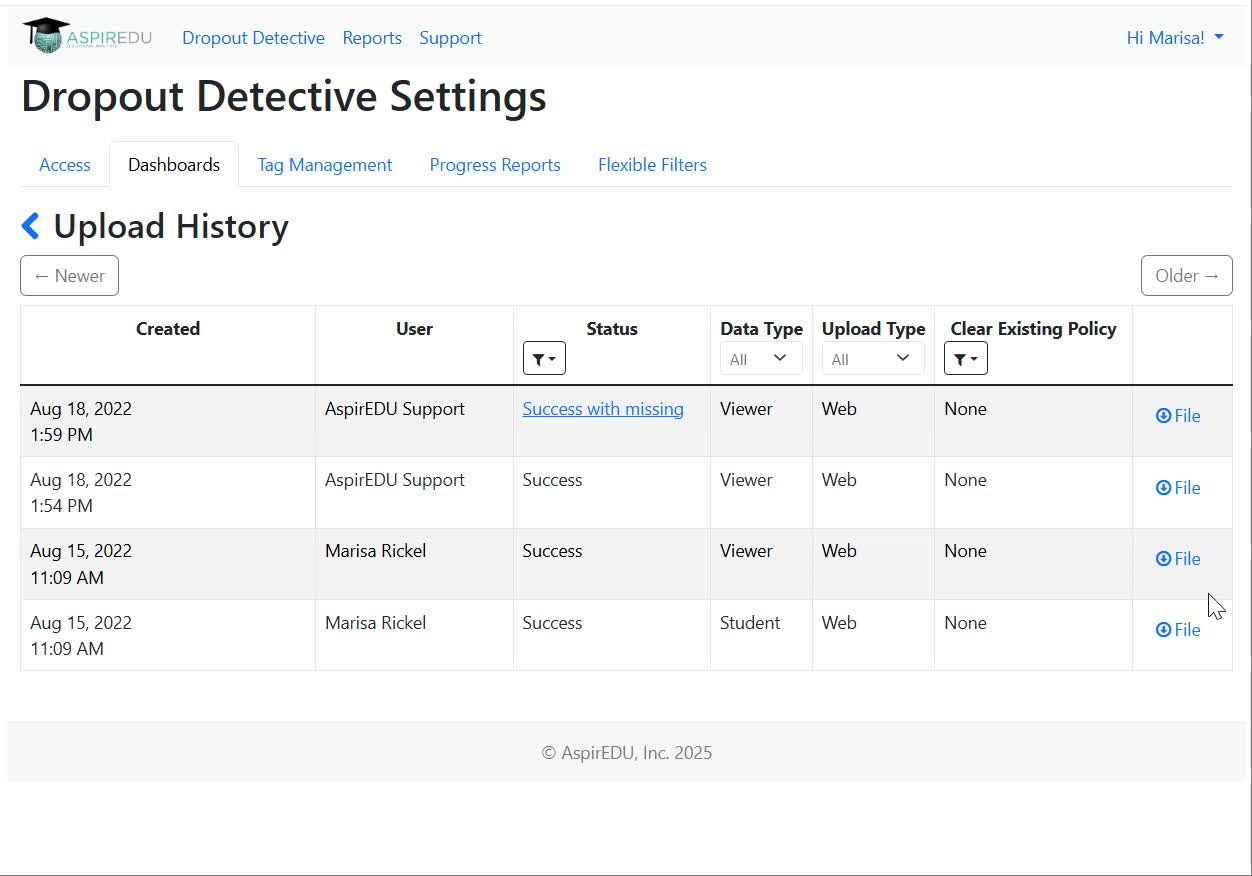The image size is (1252, 876).
Task: Click AspirEDU Support in the 1:54 PM row
Action: [395, 480]
